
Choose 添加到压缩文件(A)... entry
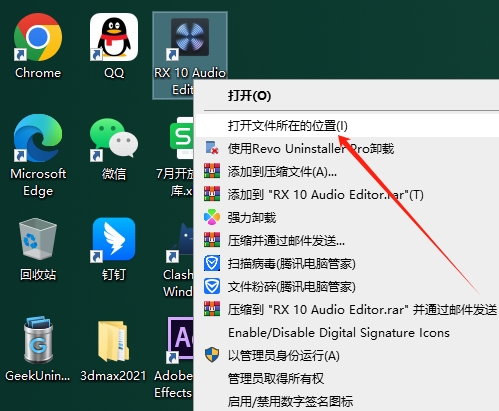tap(346, 172)
